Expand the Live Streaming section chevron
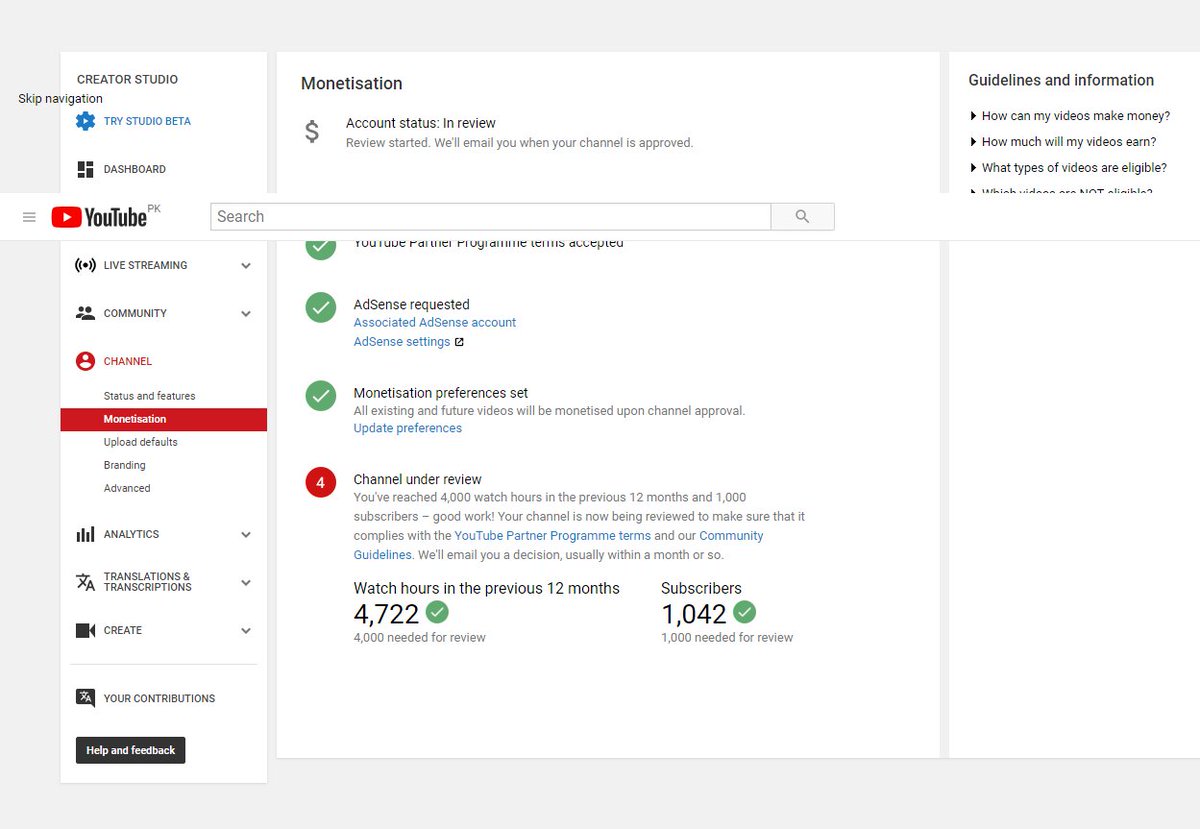Viewport: 1200px width, 829px height. [x=246, y=266]
